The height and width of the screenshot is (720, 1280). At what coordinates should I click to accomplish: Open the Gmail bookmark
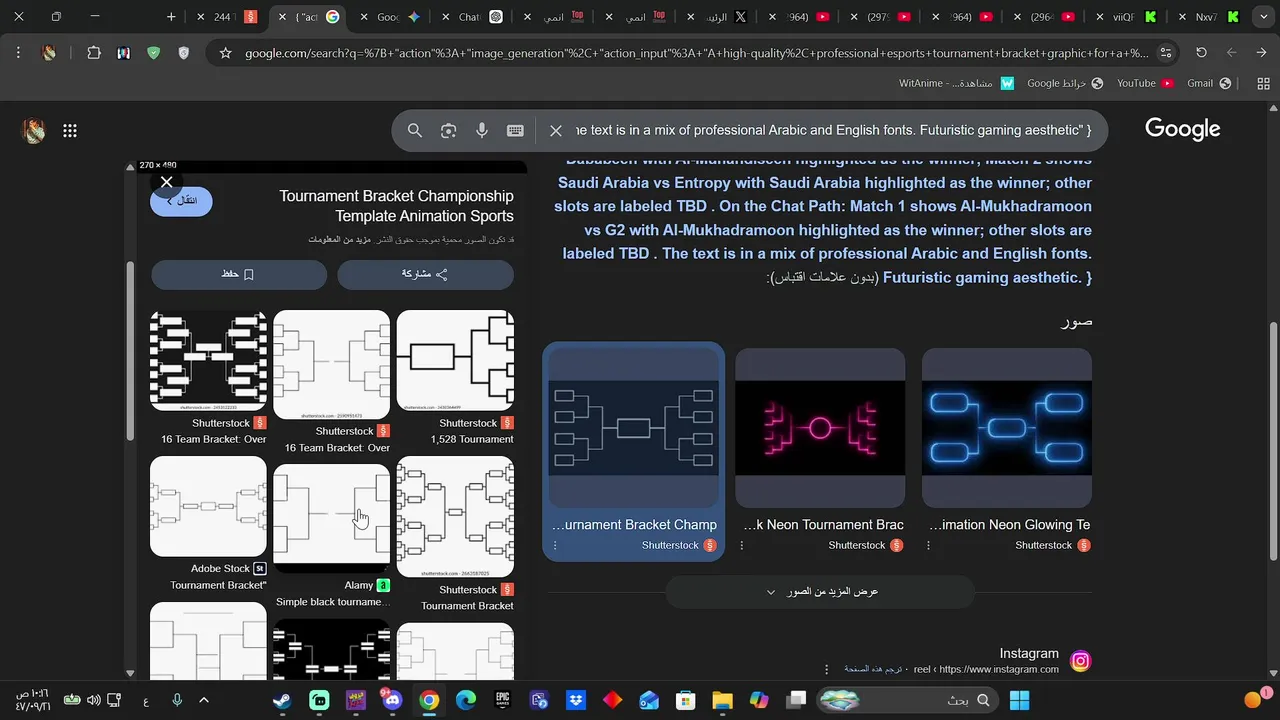(1209, 83)
